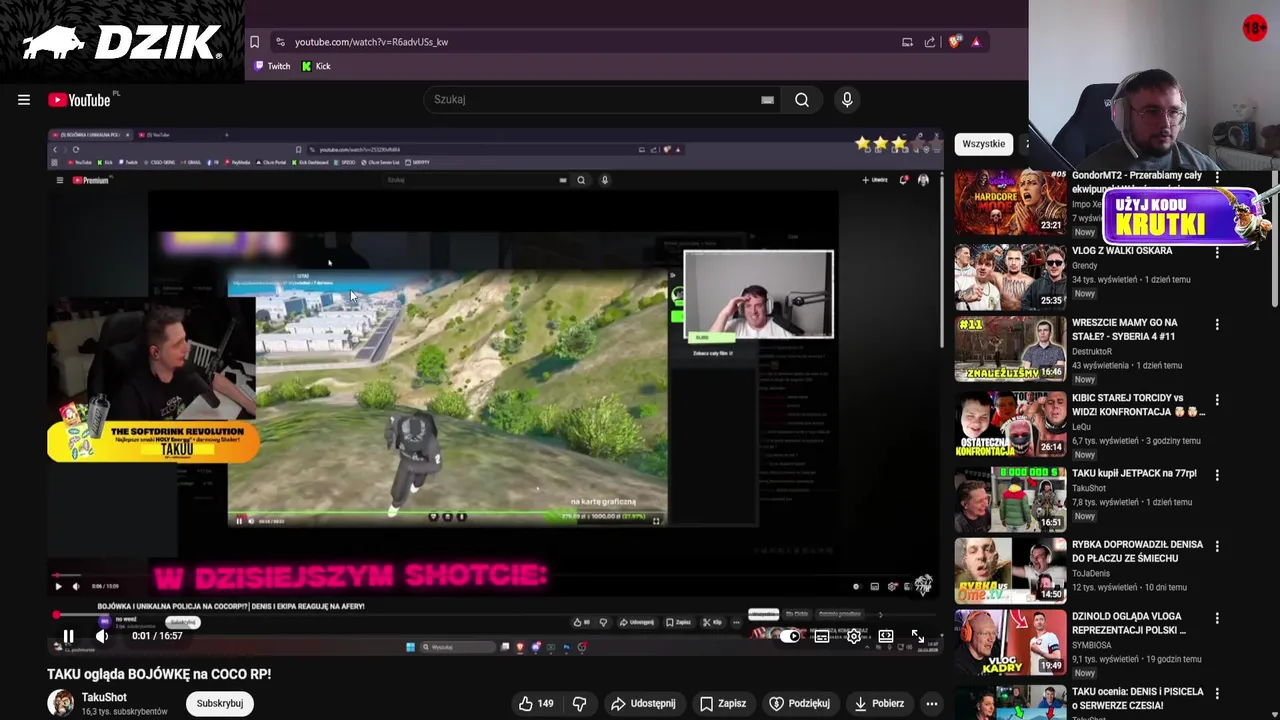
Task: Dislike the video with thumbs down
Action: click(x=579, y=703)
